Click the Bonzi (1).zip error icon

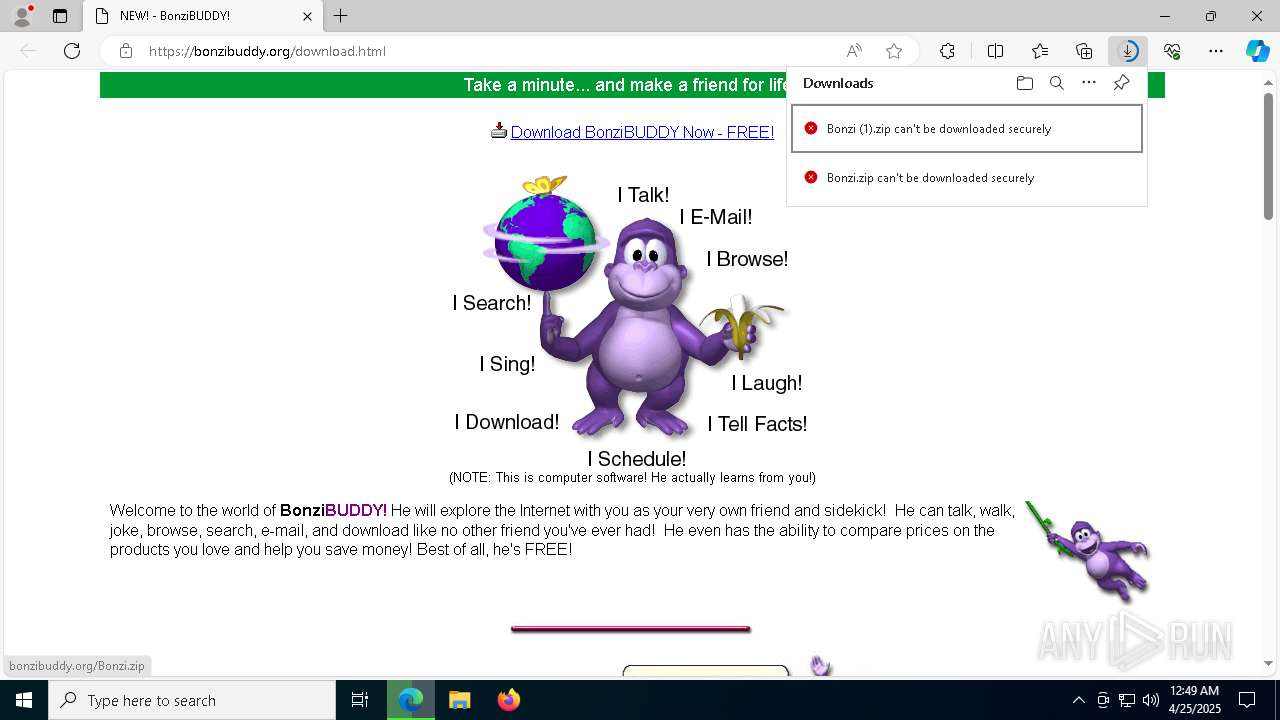[811, 128]
